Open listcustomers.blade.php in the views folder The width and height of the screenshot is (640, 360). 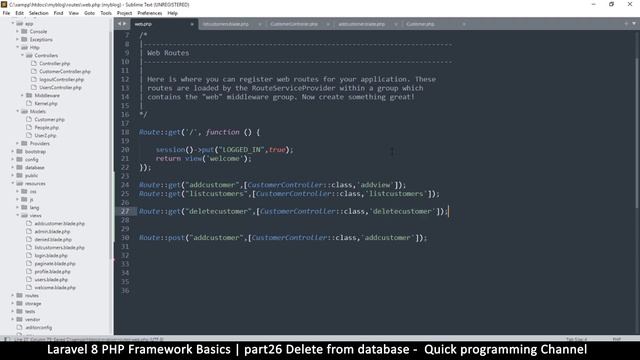tap(60, 247)
